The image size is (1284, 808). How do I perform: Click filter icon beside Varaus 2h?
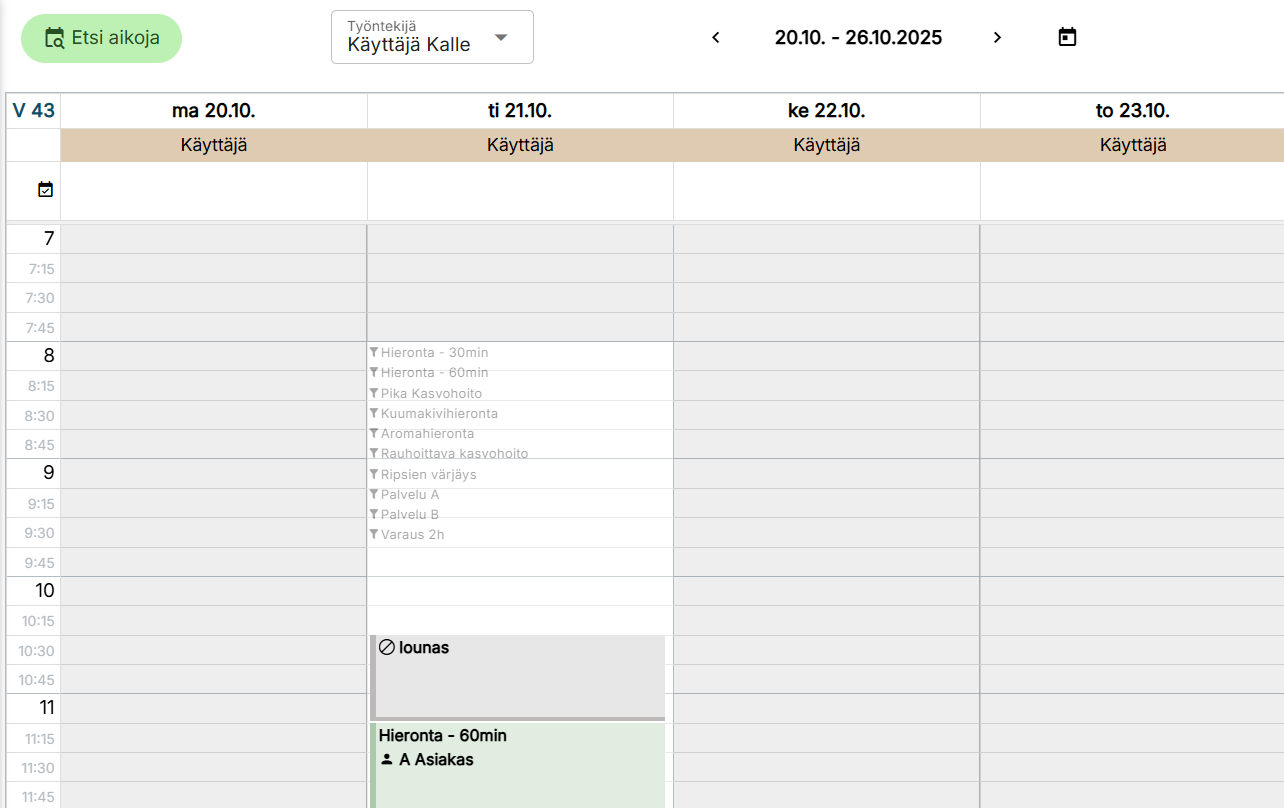(x=374, y=534)
